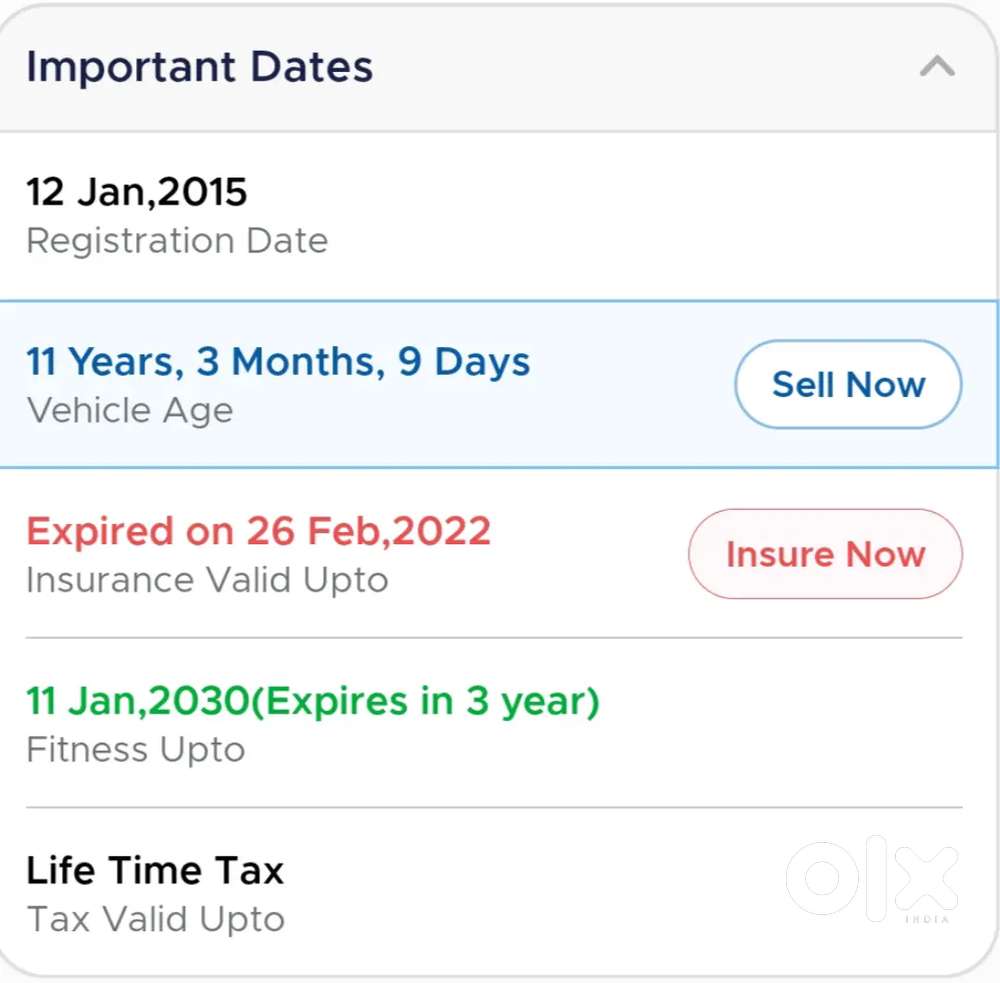This screenshot has width=1000, height=983.
Task: Select the Insurance Valid Upto label
Action: click(x=207, y=581)
